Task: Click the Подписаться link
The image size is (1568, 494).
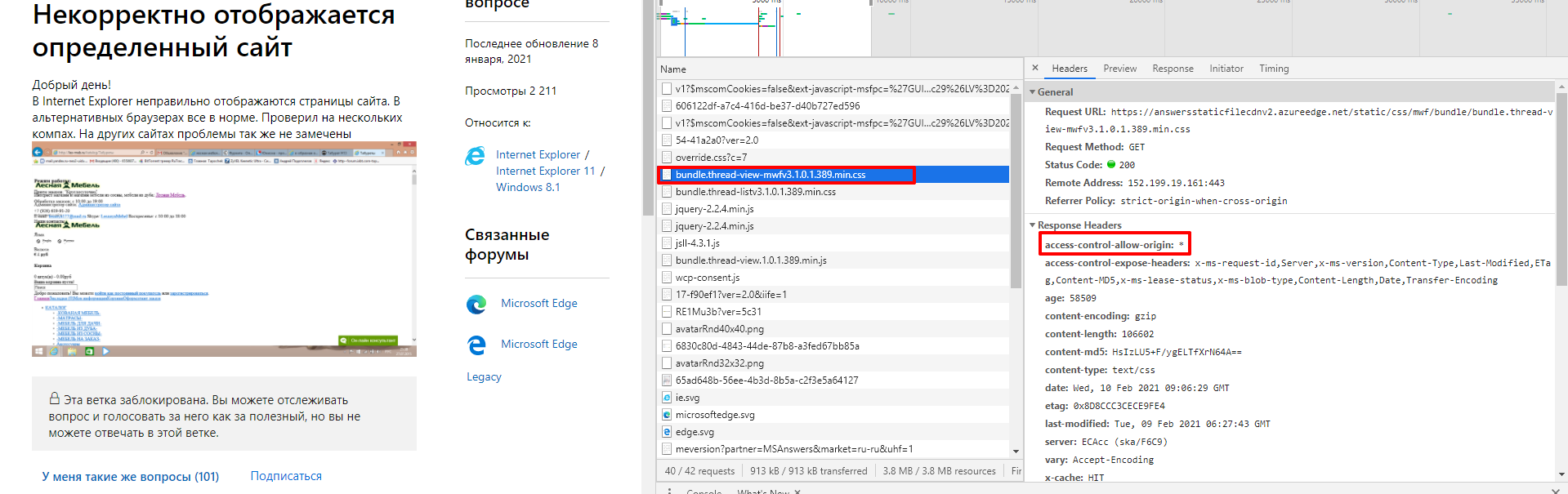Action: coord(286,476)
